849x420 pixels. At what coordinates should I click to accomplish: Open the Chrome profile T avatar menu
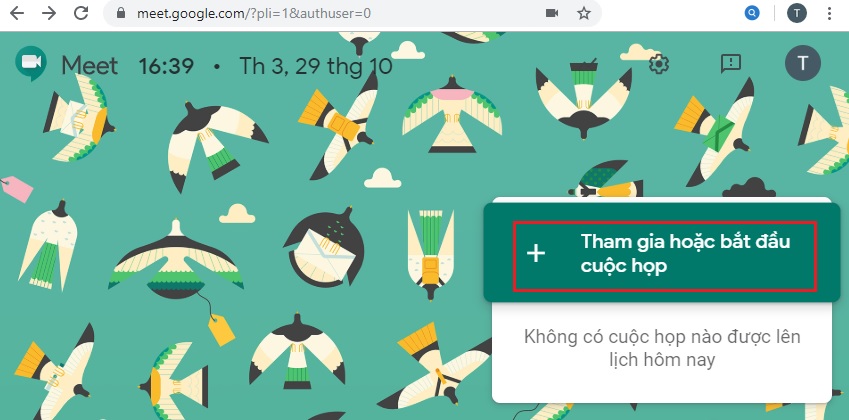tap(796, 13)
